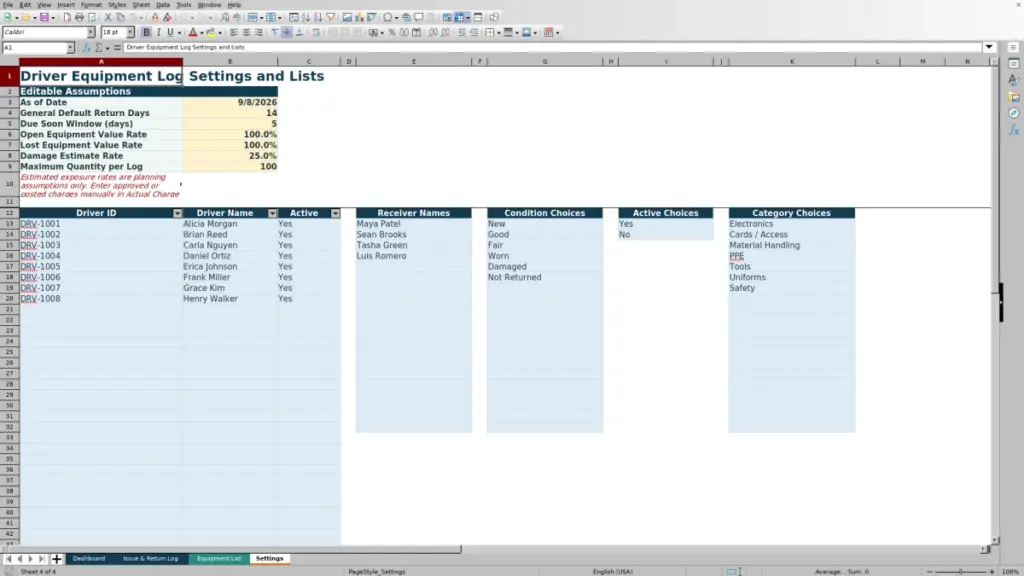Click the zoom slider in status bar
Image resolution: width=1024 pixels, height=576 pixels.
tap(960, 572)
